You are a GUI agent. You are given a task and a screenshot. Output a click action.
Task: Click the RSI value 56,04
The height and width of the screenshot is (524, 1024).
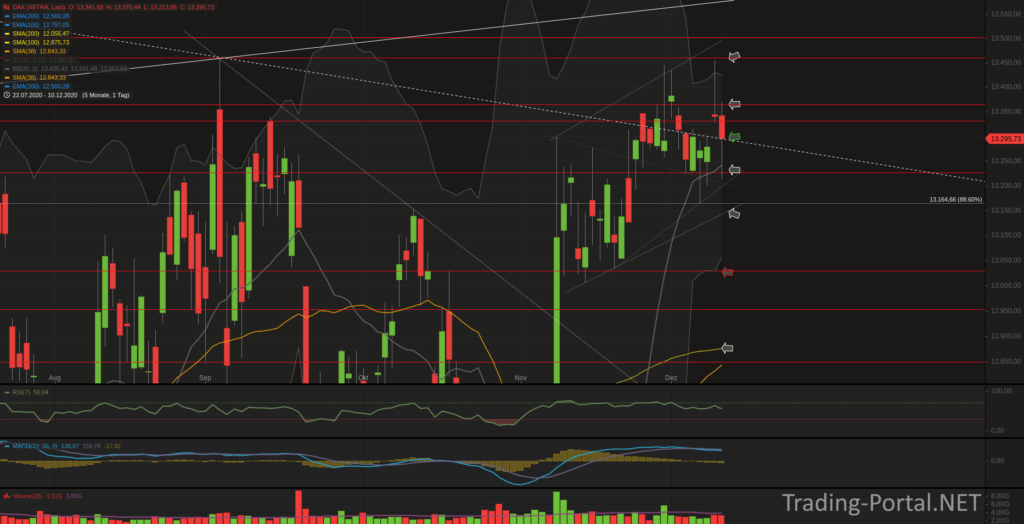coord(40,392)
